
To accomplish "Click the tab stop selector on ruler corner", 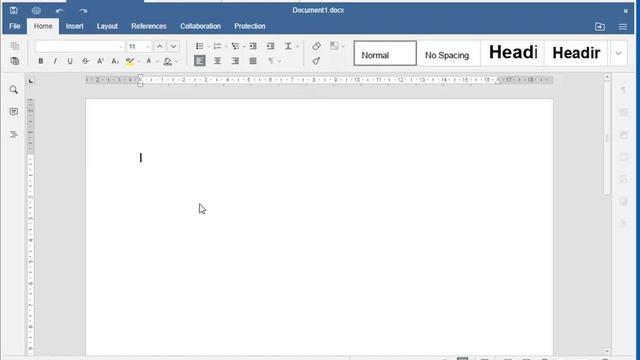I will [31, 81].
